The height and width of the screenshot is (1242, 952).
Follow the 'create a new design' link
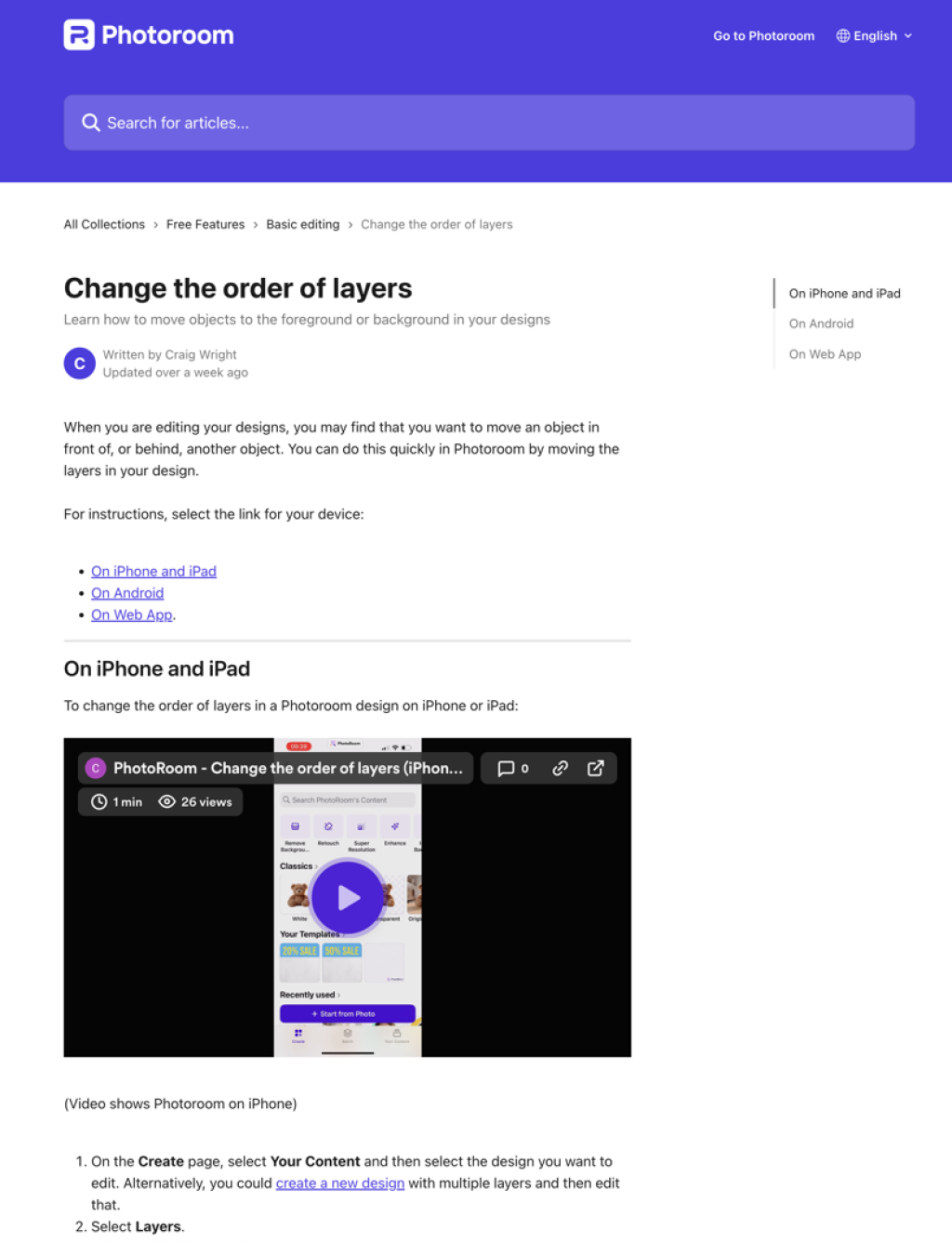pyautogui.click(x=340, y=1183)
